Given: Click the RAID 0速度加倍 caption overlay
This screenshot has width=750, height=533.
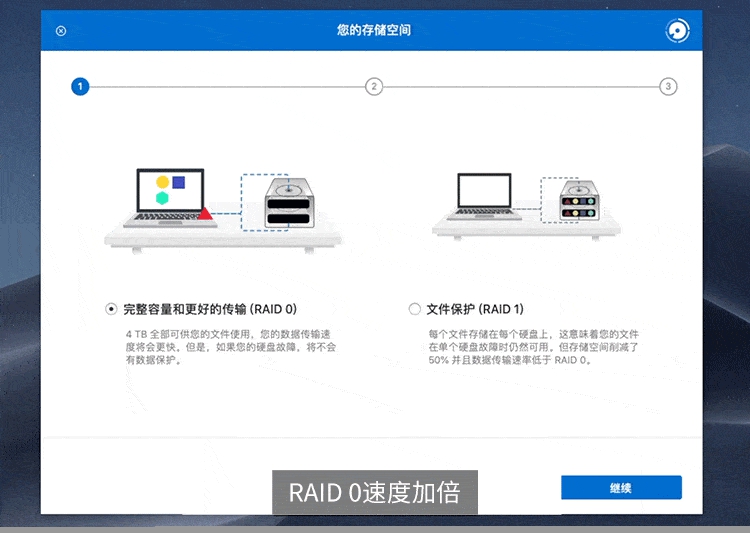Looking at the screenshot, I should click(375, 492).
